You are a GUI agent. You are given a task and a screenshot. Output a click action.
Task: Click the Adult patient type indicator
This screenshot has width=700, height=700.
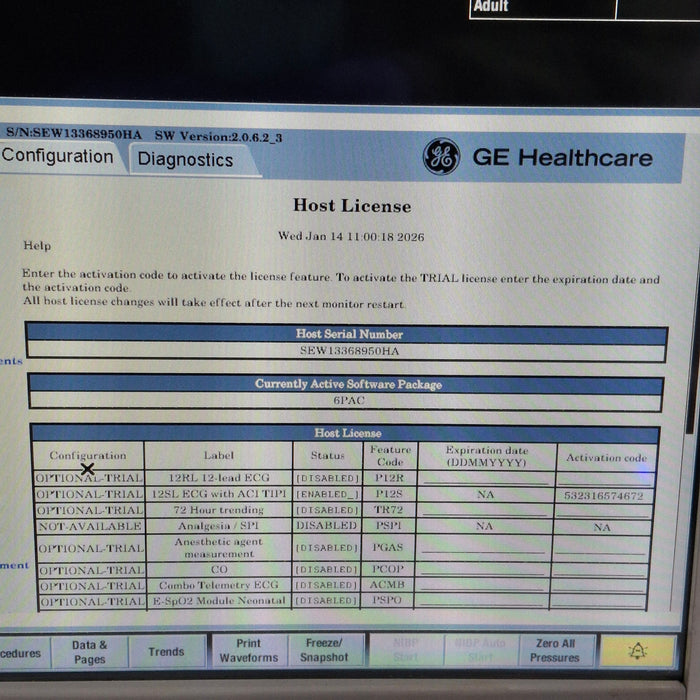(491, 6)
